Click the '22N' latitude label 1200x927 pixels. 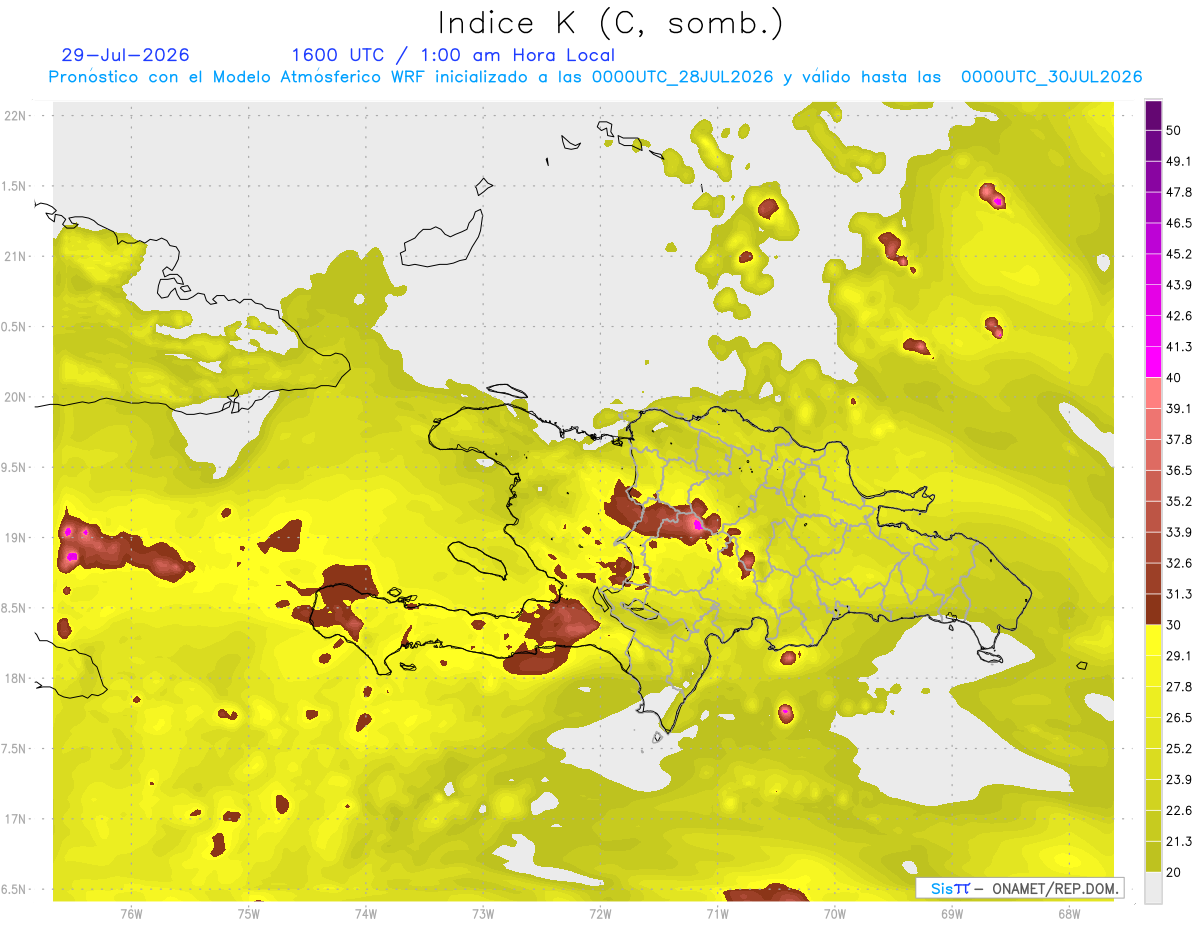[17, 116]
